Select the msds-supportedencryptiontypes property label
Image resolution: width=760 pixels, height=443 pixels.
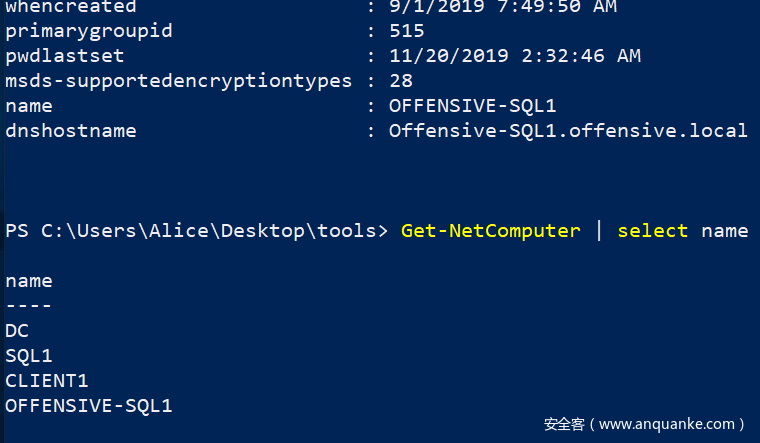tap(178, 81)
